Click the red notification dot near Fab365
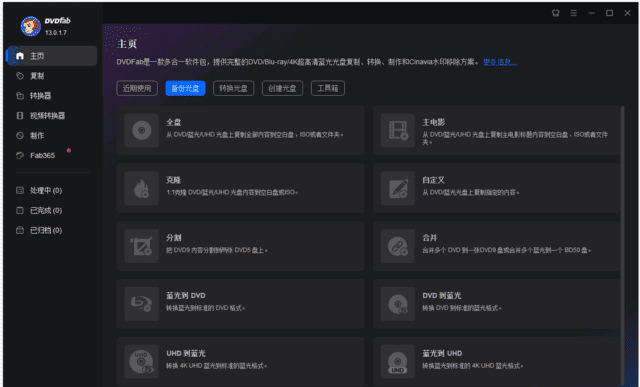The height and width of the screenshot is (387, 640). click(x=69, y=151)
